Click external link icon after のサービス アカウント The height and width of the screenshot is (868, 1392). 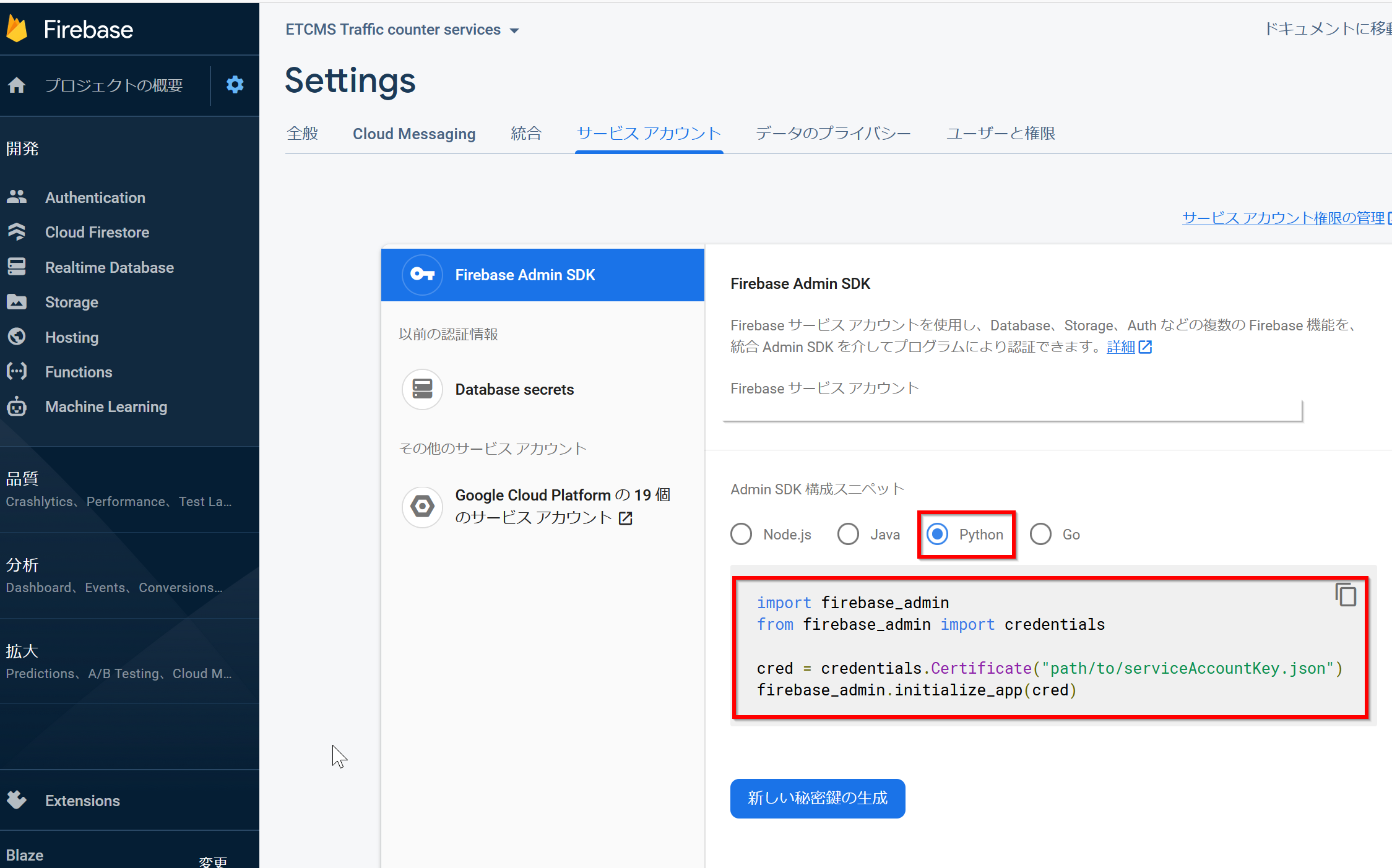click(626, 518)
